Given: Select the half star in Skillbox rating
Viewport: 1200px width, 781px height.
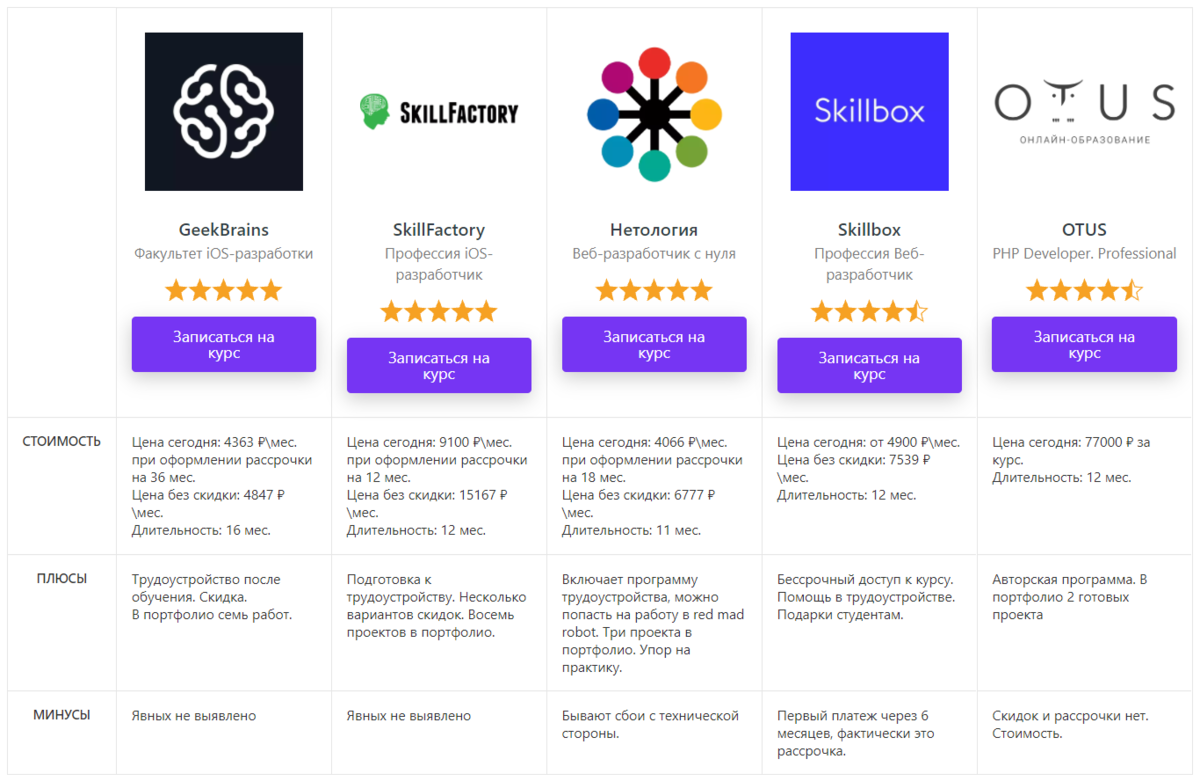Looking at the screenshot, I should point(915,311).
